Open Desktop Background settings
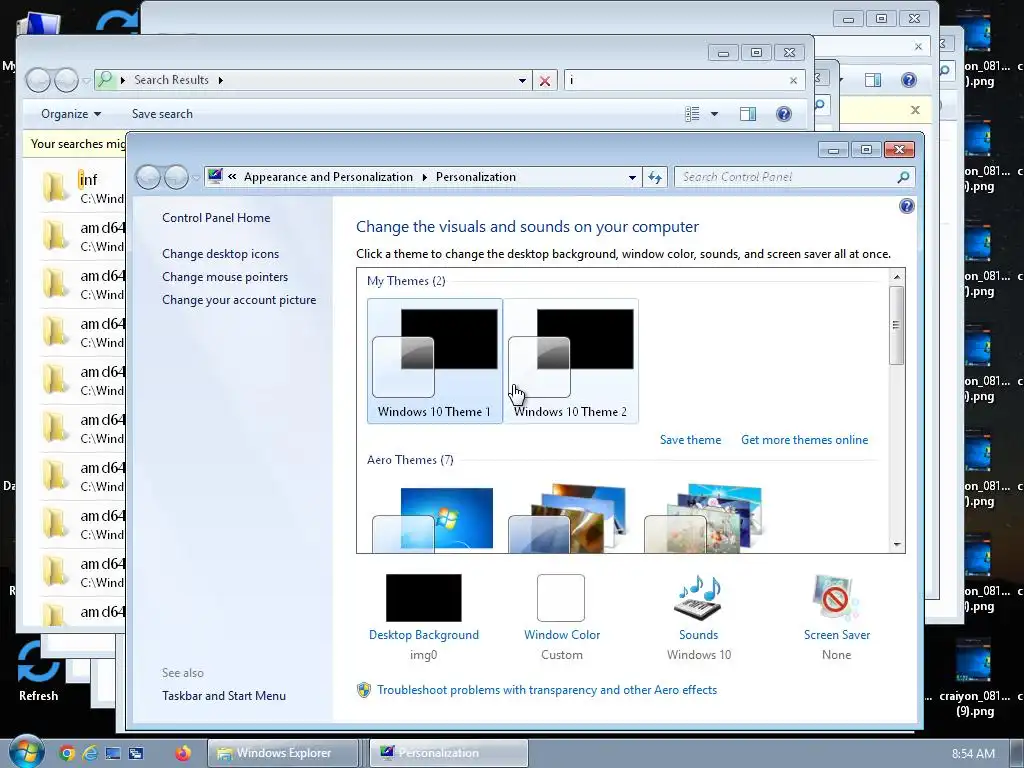Image resolution: width=1024 pixels, height=768 pixels. pos(423,598)
